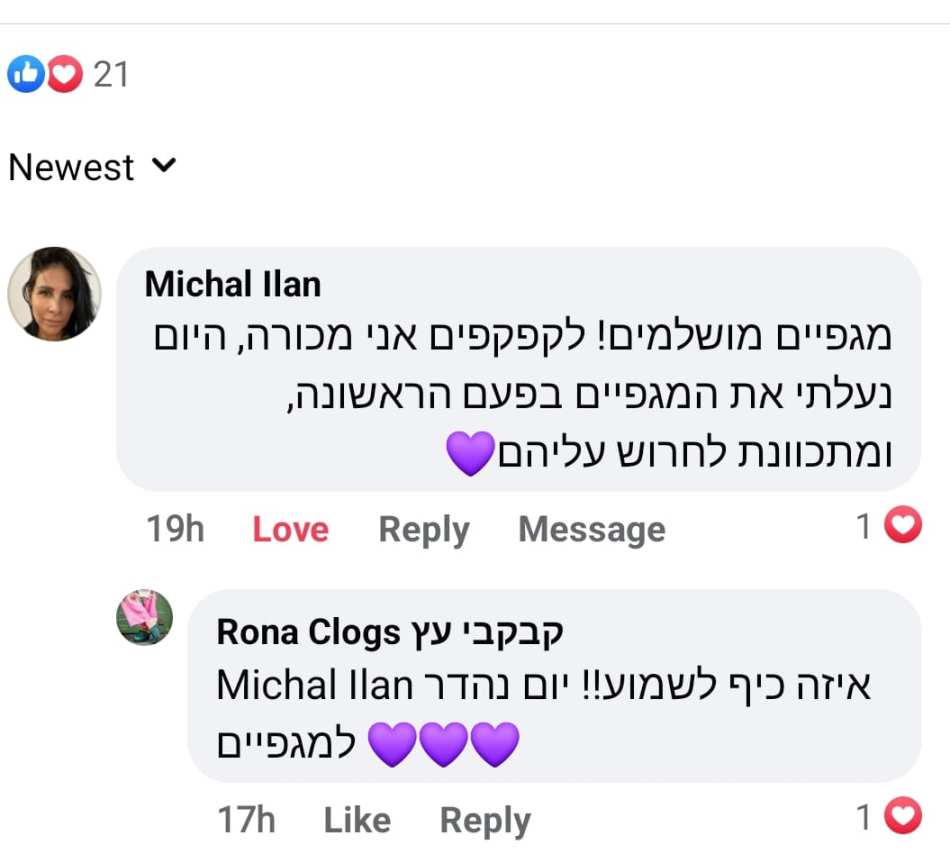The image size is (950, 854).
Task: Open the list of 21 reactions
Action: tap(111, 74)
